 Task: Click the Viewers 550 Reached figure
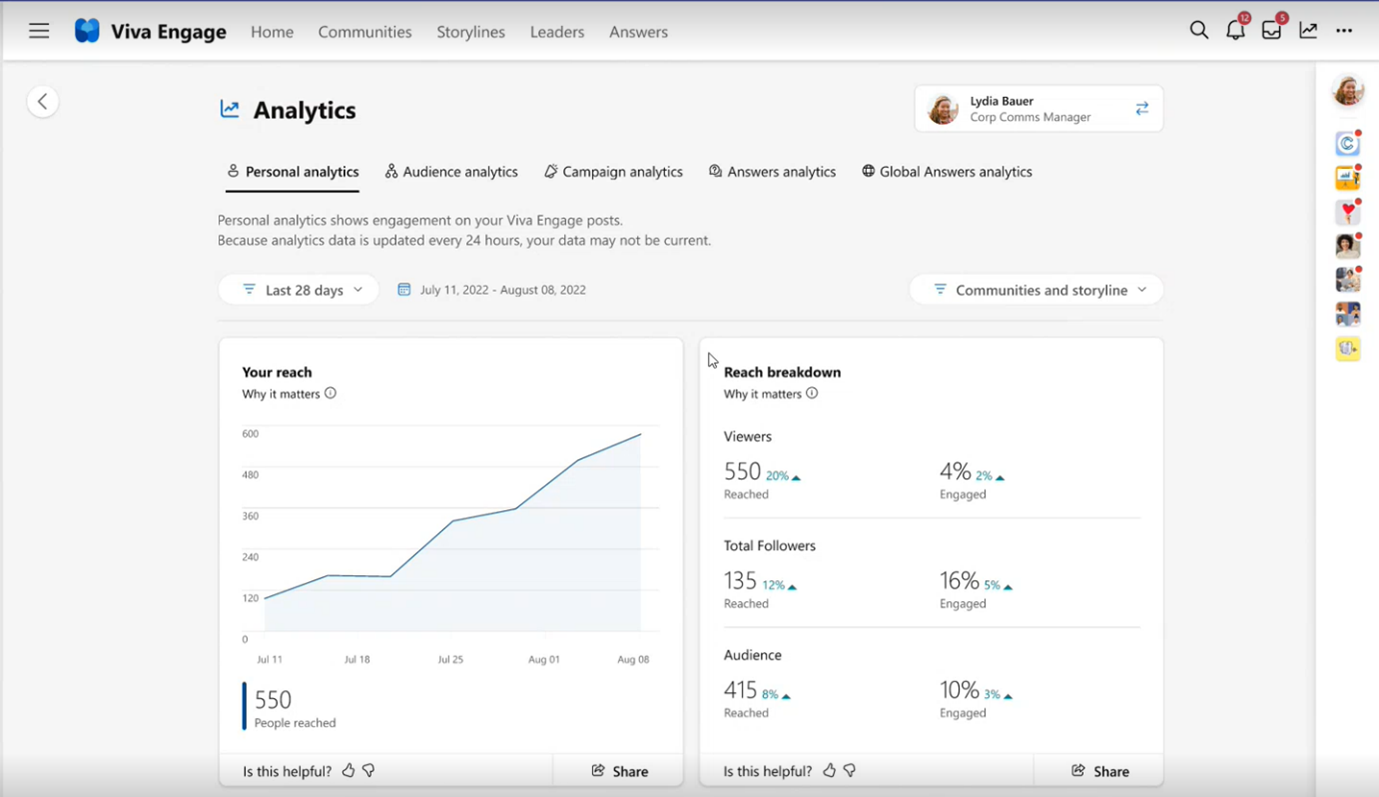[743, 472]
